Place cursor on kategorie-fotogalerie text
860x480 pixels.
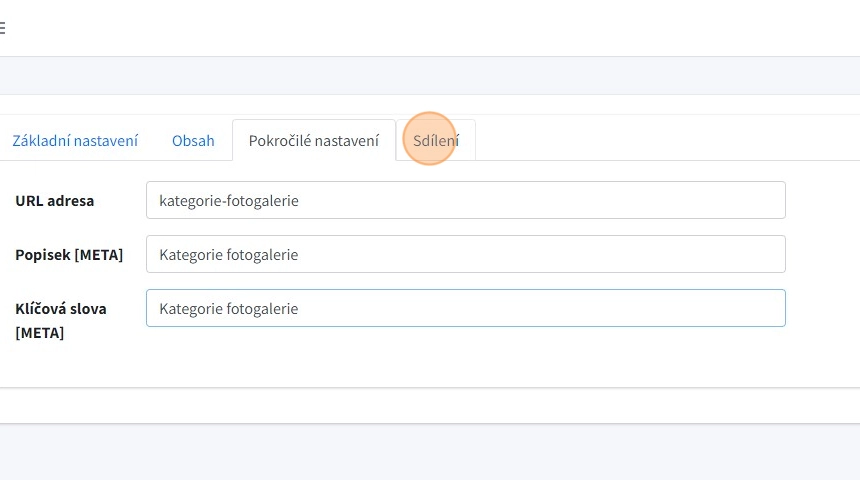[229, 201]
